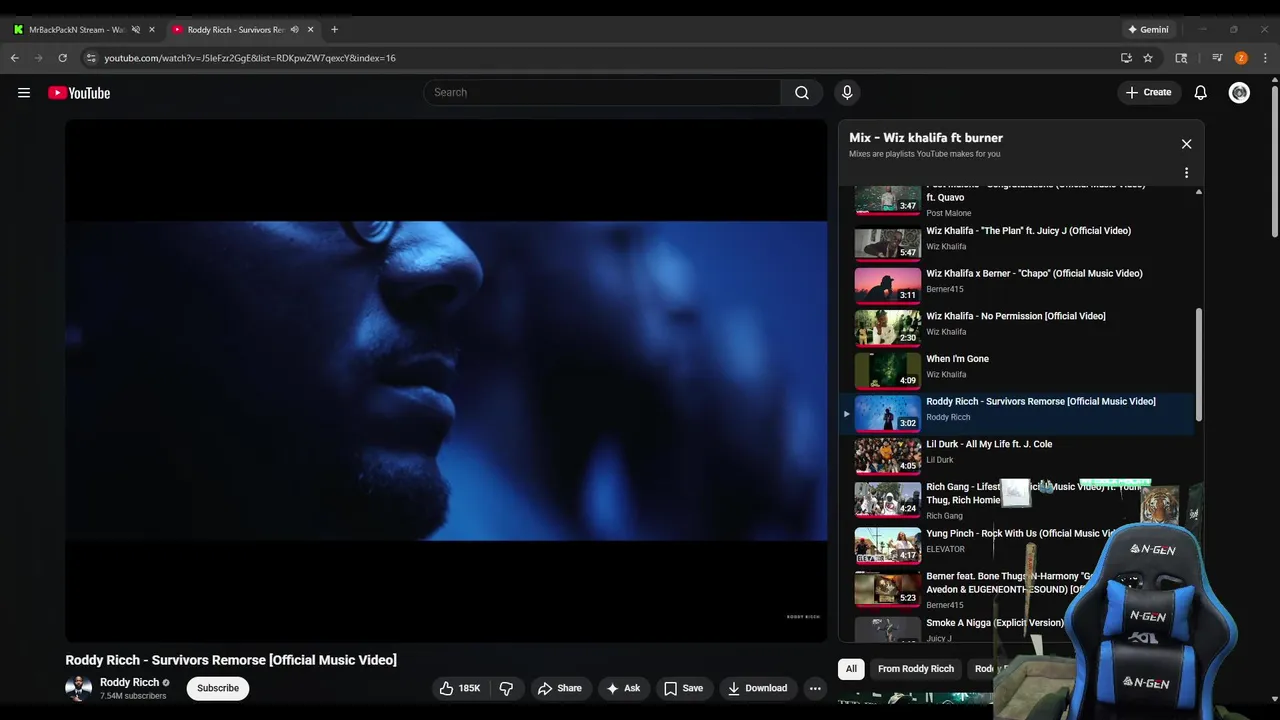The height and width of the screenshot is (720, 1280).
Task: Subscribe to Roddy Ricch channel
Action: coord(218,688)
